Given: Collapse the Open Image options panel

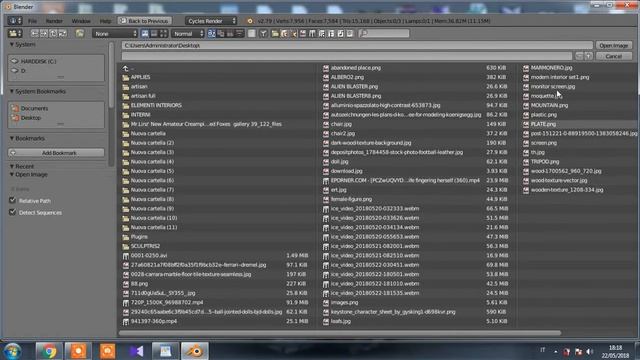Looking at the screenshot, I should [x=12, y=175].
